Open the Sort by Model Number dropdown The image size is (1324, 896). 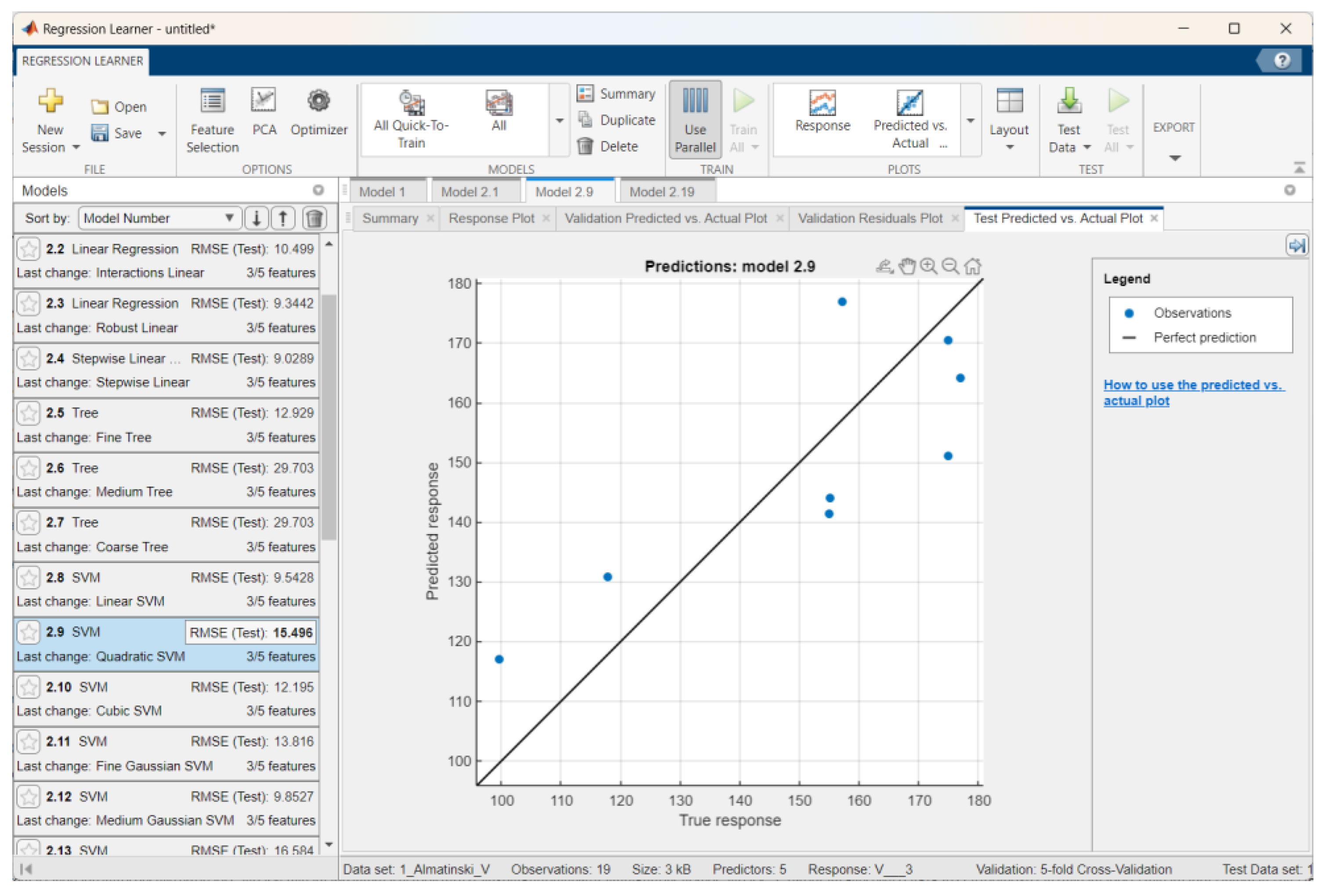point(159,218)
